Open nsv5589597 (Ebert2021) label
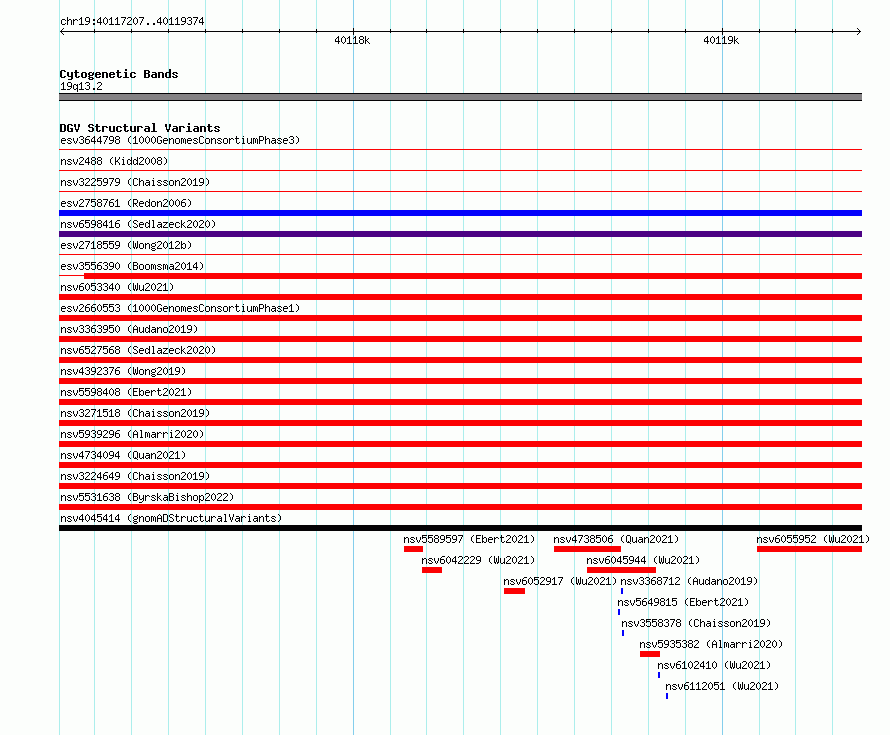 pyautogui.click(x=469, y=539)
